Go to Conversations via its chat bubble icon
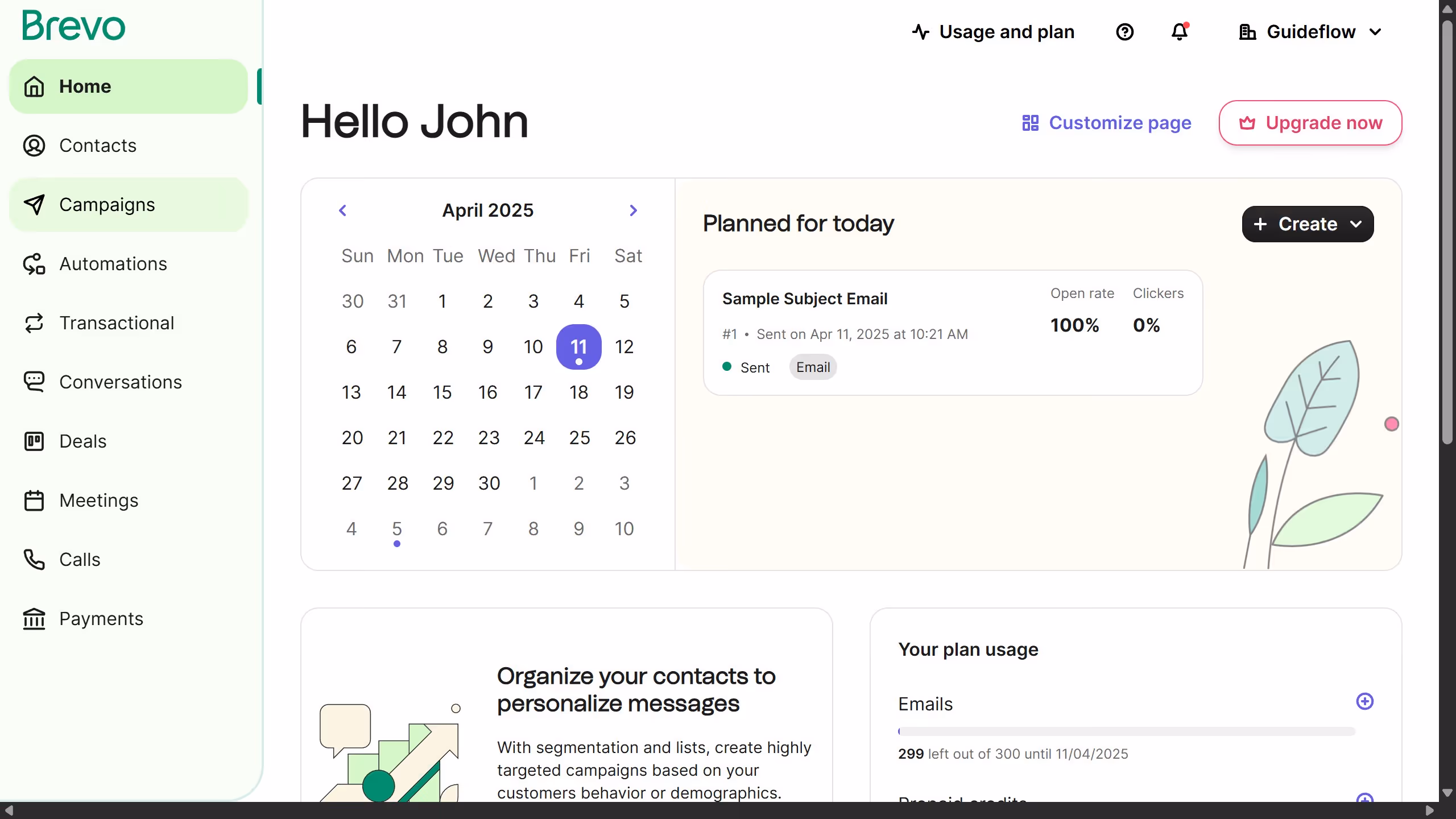 (x=34, y=382)
